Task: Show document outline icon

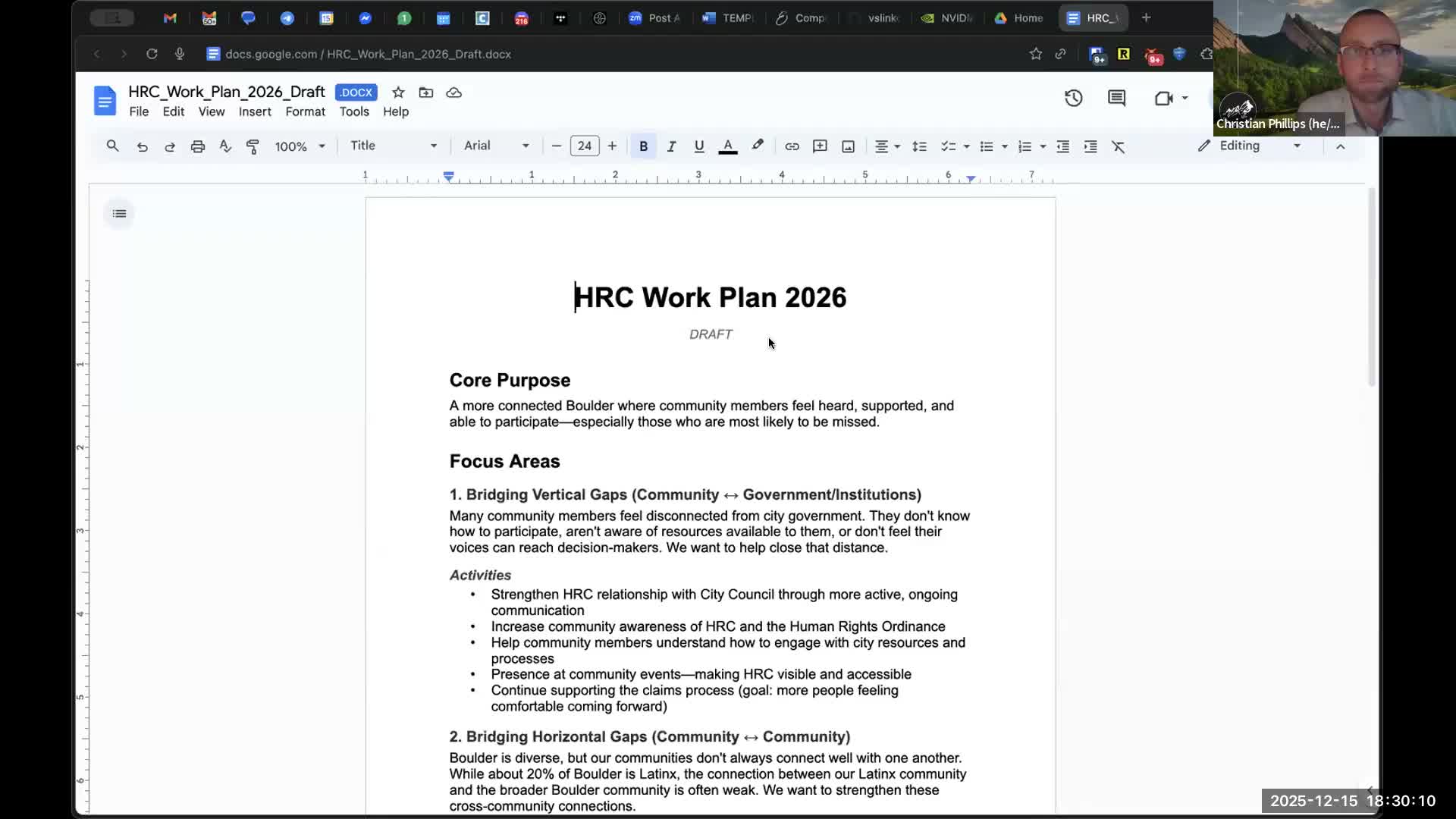Action: point(119,214)
